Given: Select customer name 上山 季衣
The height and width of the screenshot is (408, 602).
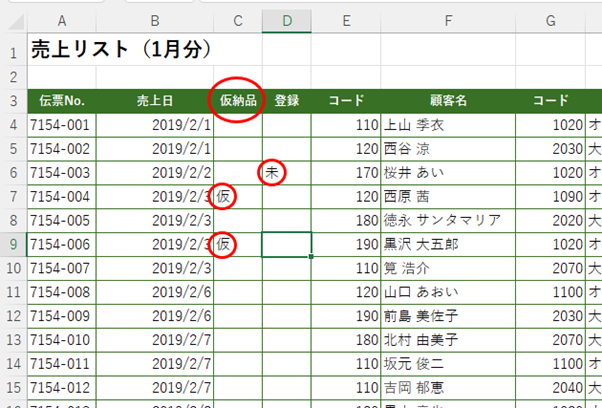Looking at the screenshot, I should tap(448, 125).
